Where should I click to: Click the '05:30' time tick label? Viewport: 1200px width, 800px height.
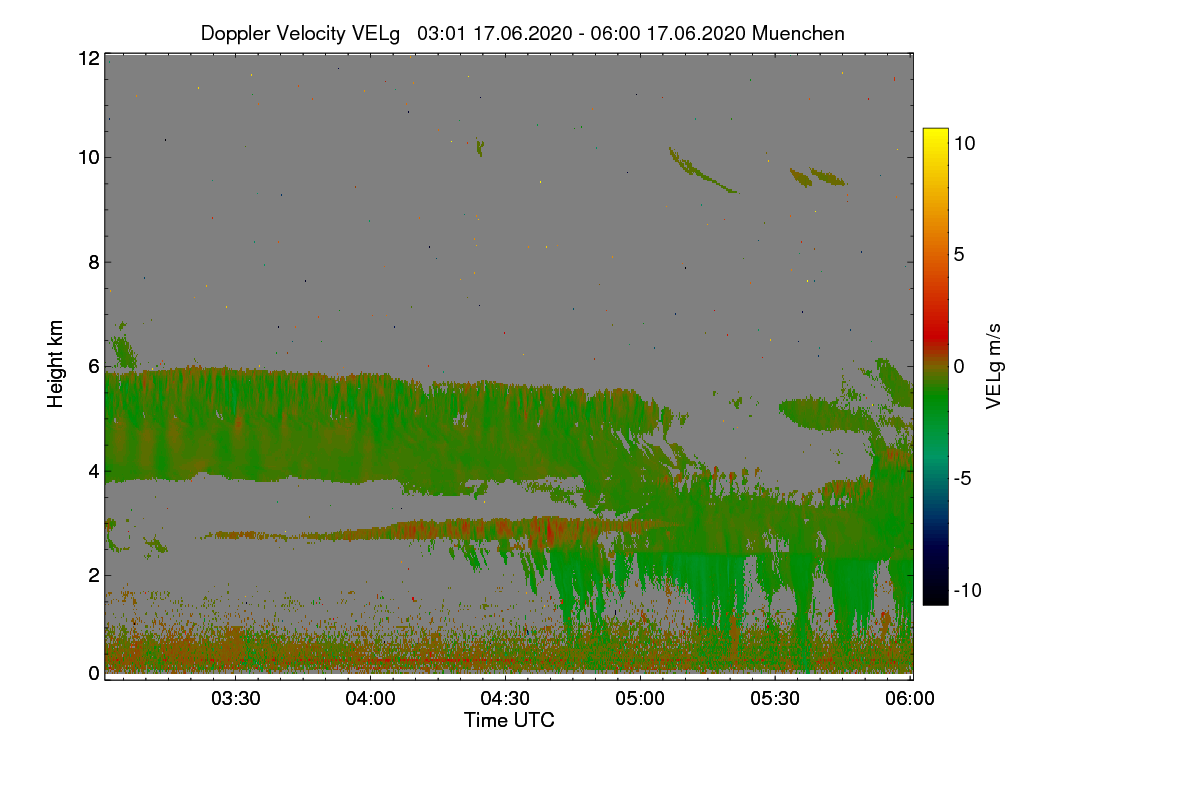pos(775,699)
